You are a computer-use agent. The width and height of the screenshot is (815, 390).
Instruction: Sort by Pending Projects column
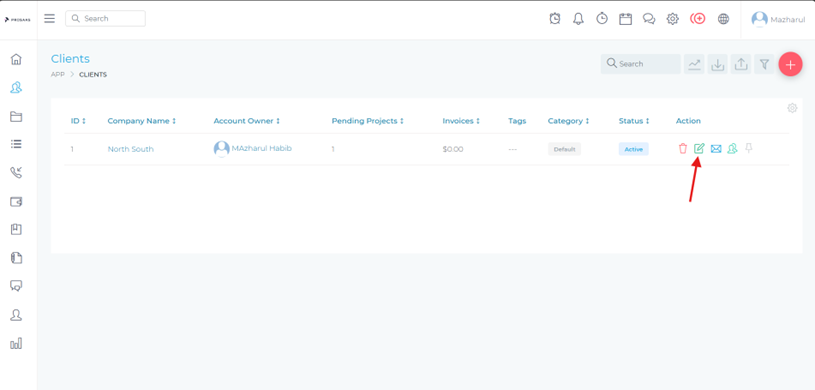coord(367,121)
